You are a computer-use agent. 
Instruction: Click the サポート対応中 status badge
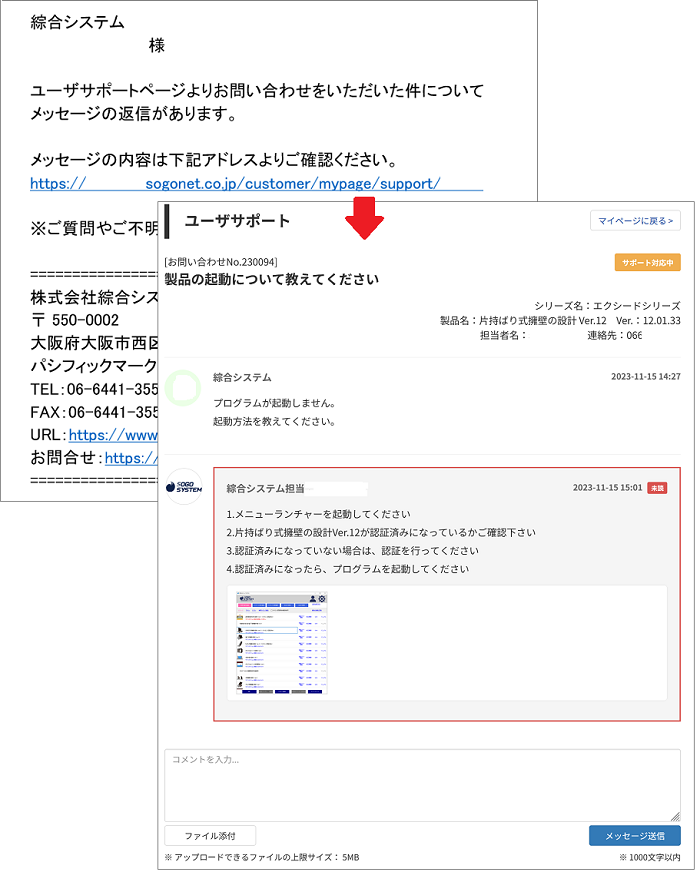pyautogui.click(x=647, y=262)
